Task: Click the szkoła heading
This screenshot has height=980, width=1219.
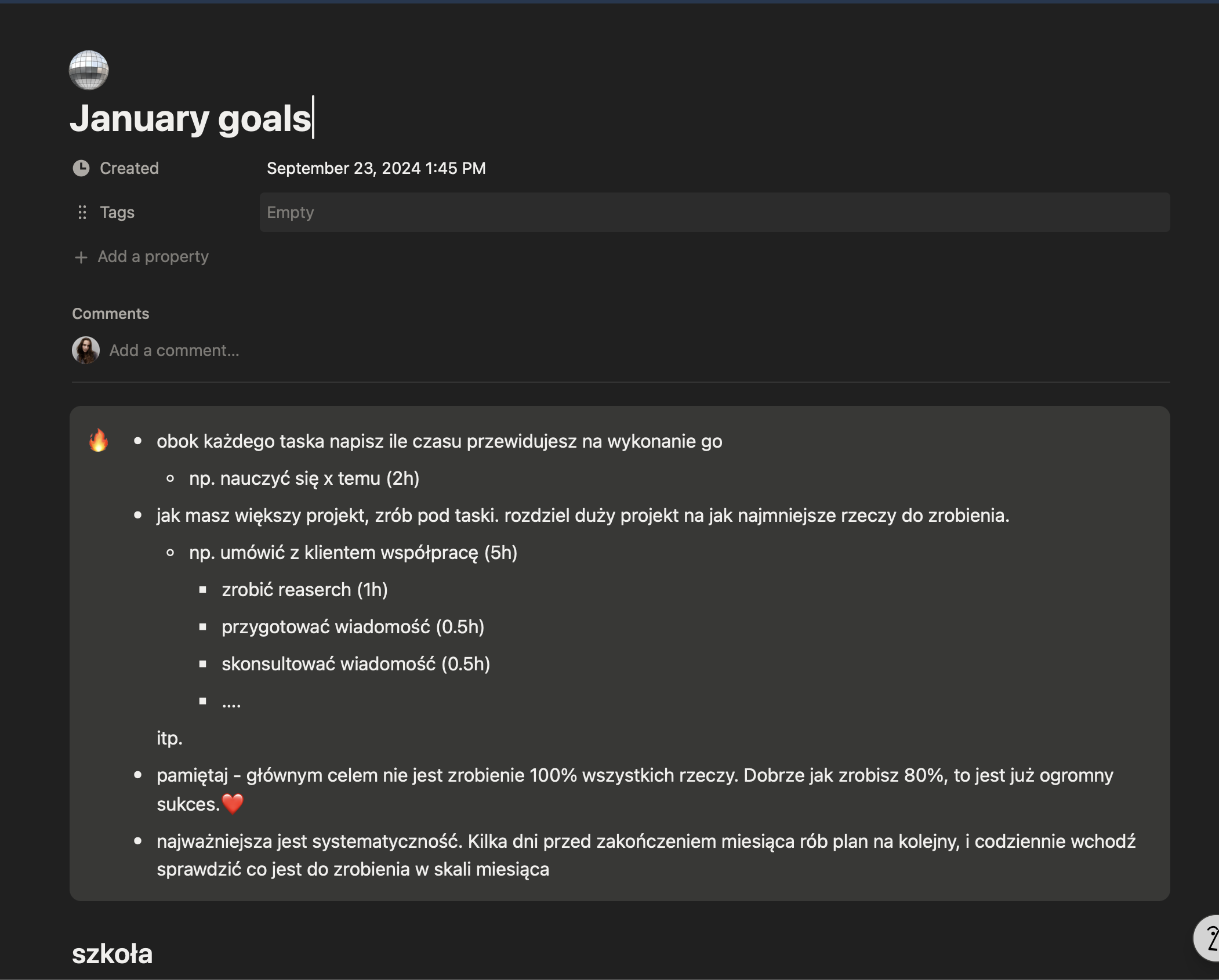Action: tap(112, 954)
